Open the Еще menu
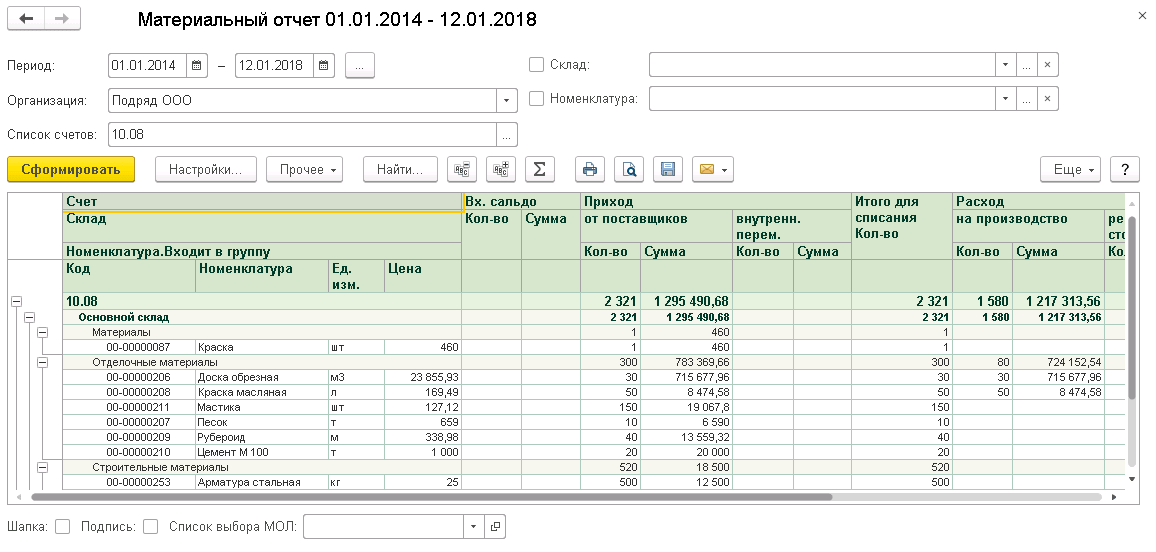 pyautogui.click(x=1071, y=169)
